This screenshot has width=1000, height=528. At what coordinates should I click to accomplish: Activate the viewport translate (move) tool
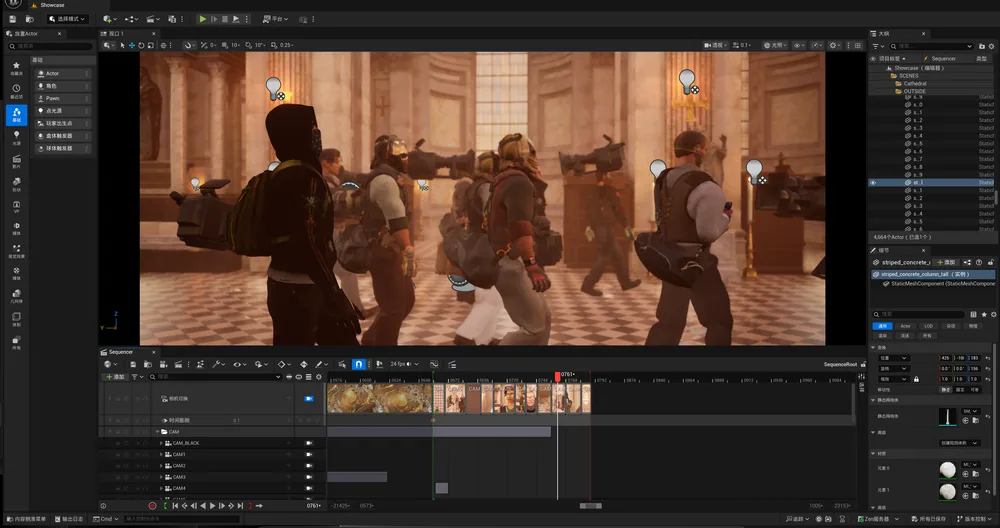coord(131,45)
